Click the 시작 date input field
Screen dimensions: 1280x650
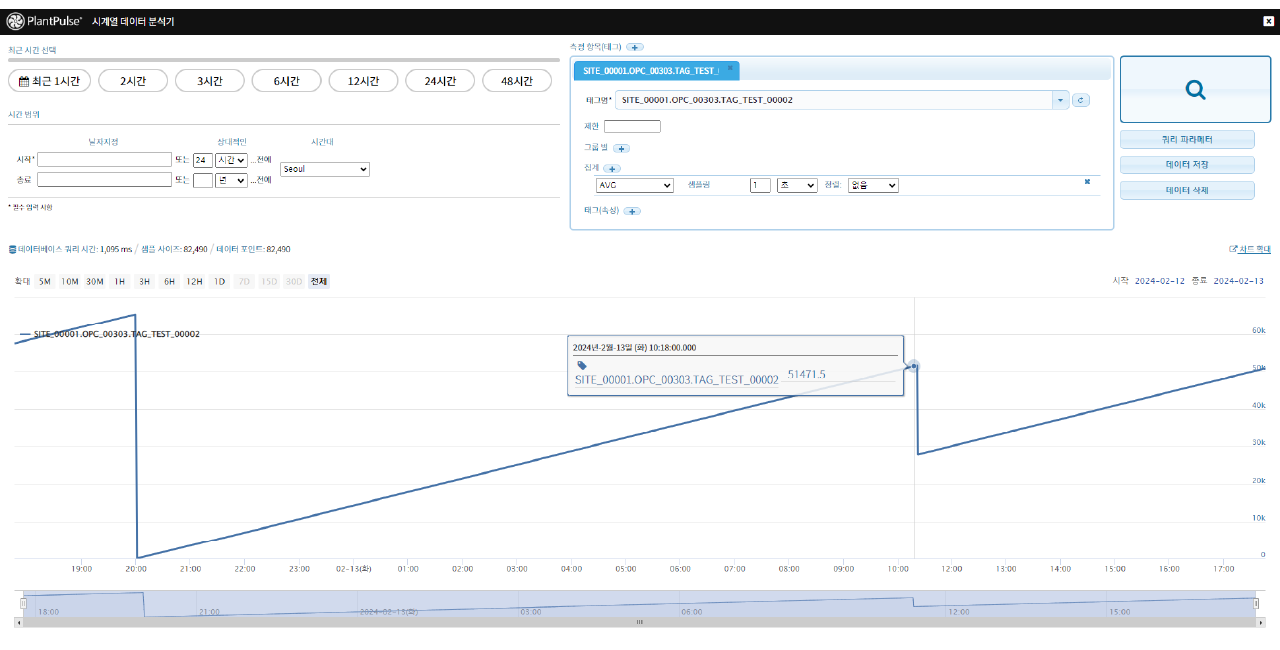(104, 159)
